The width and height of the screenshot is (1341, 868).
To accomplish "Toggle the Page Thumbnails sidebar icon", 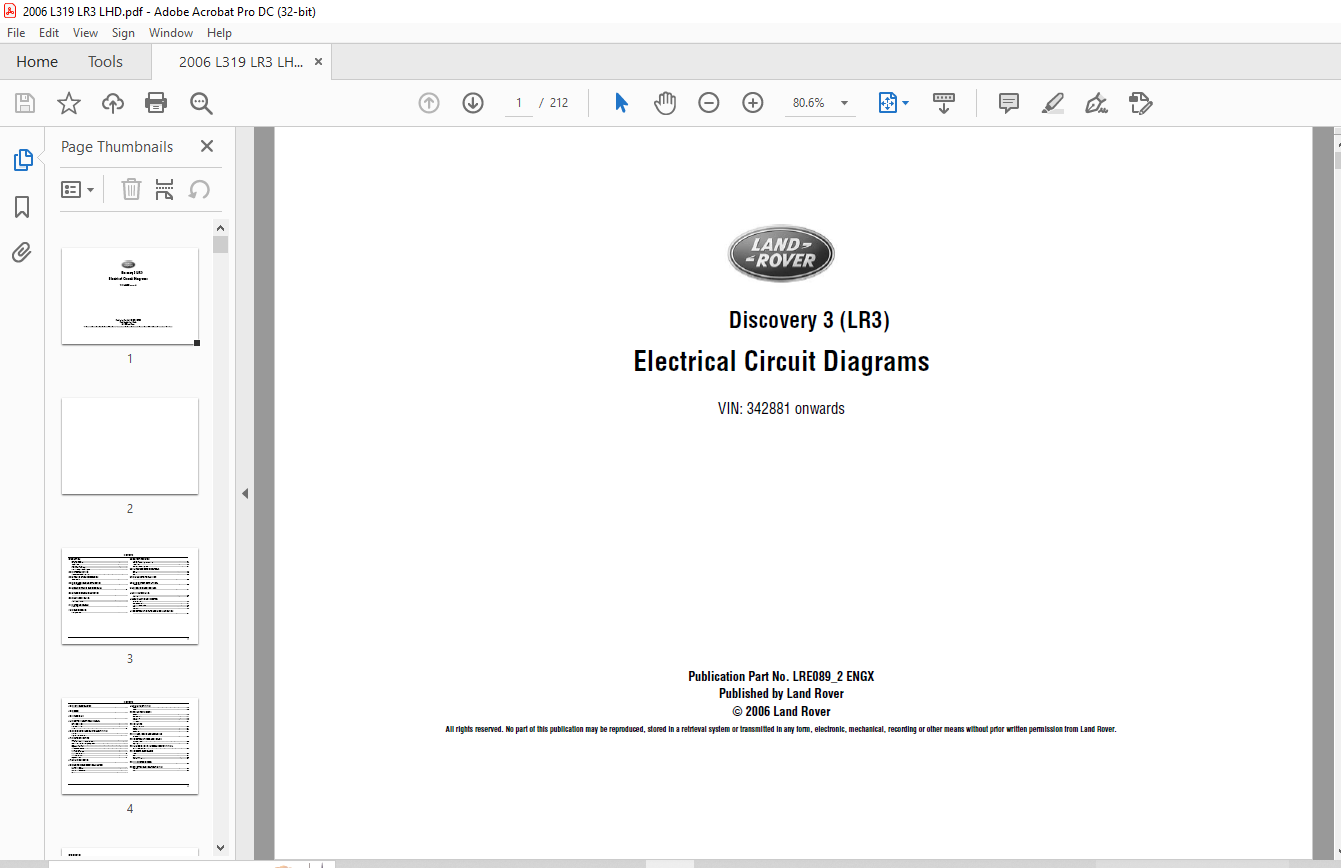I will (22, 160).
